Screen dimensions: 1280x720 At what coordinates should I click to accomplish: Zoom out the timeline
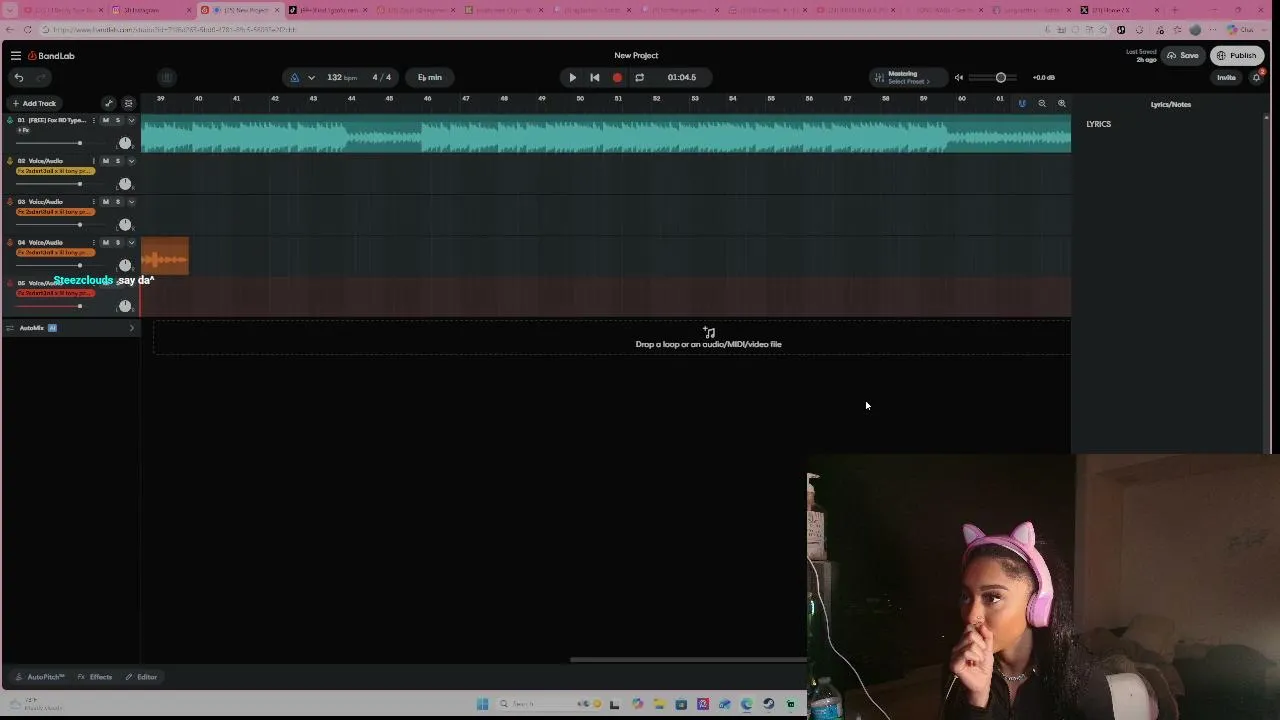click(1042, 103)
